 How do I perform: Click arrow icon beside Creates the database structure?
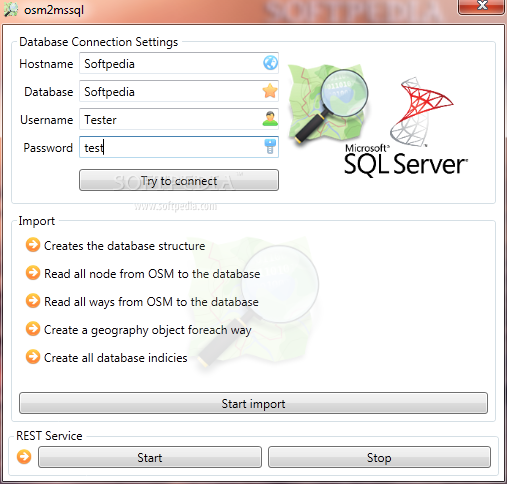[x=33, y=245]
